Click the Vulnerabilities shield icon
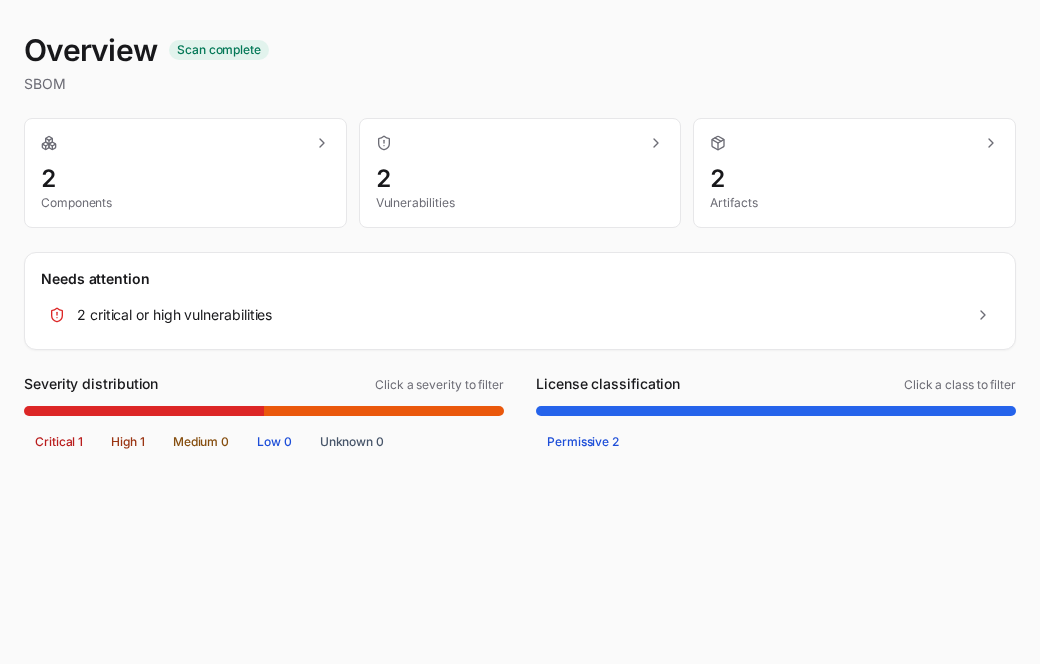Viewport: 1040px width, 664px height. [384, 143]
